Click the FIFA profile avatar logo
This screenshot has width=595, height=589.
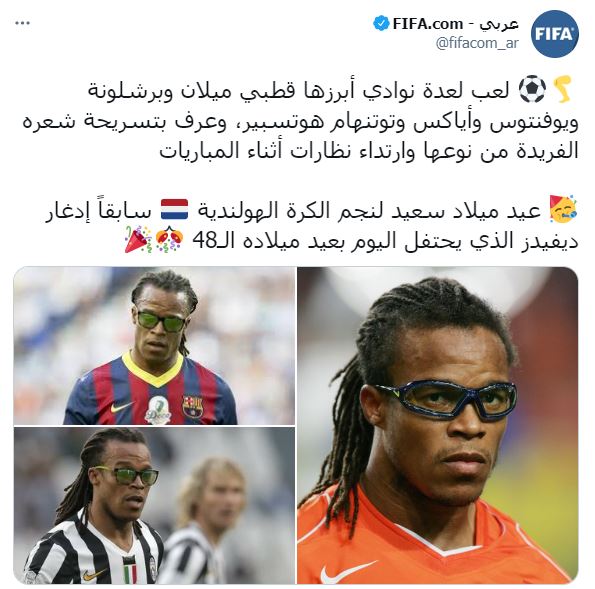click(x=554, y=34)
